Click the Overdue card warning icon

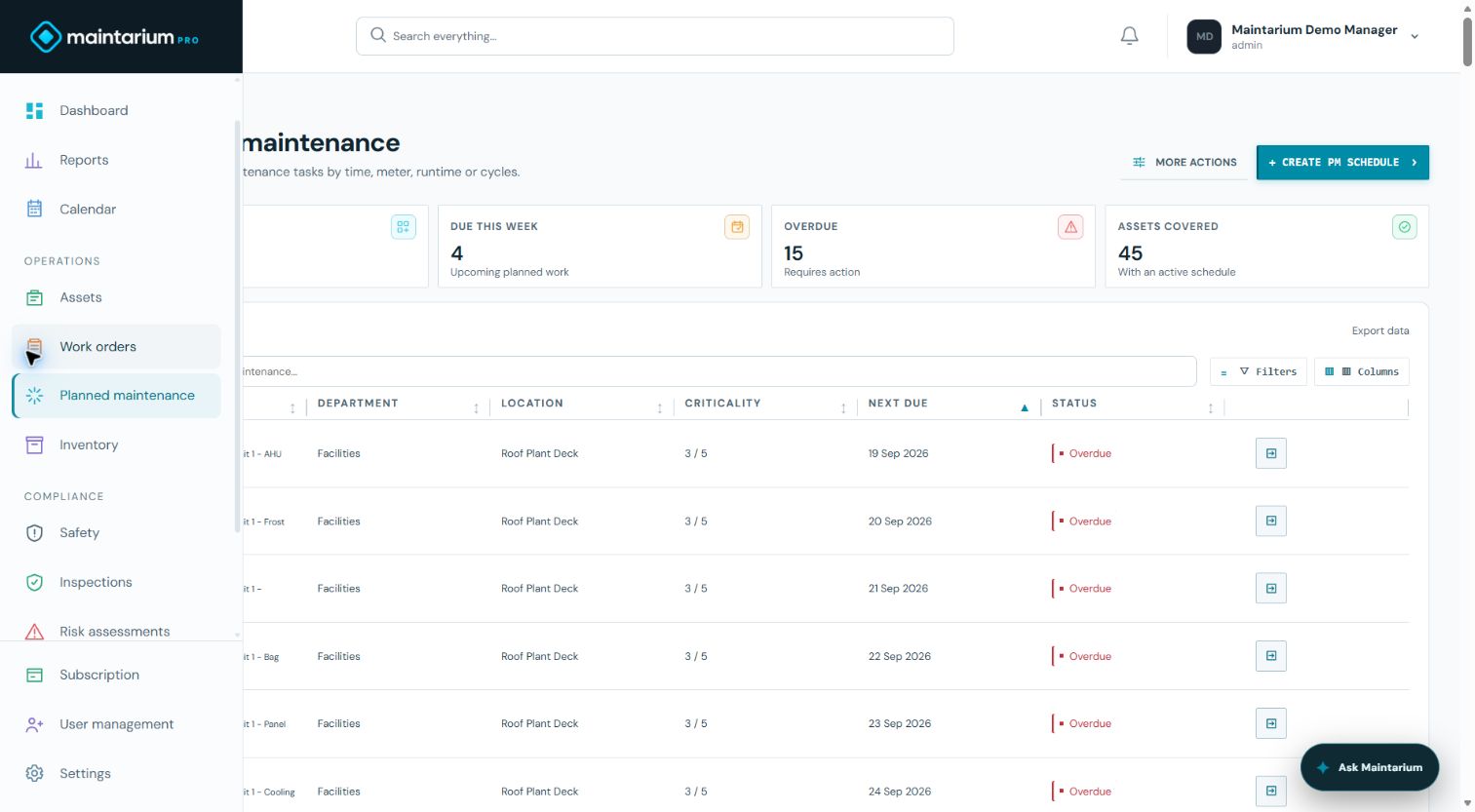(x=1070, y=227)
